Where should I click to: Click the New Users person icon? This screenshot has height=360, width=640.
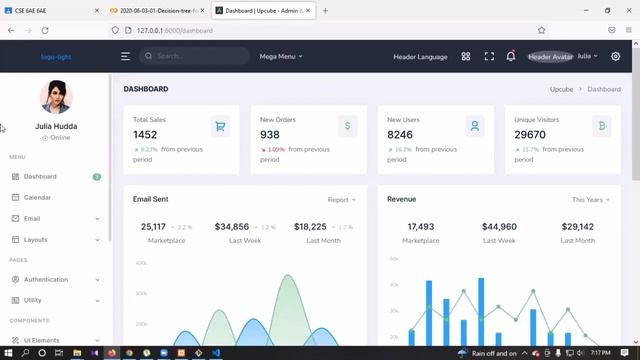tap(475, 126)
